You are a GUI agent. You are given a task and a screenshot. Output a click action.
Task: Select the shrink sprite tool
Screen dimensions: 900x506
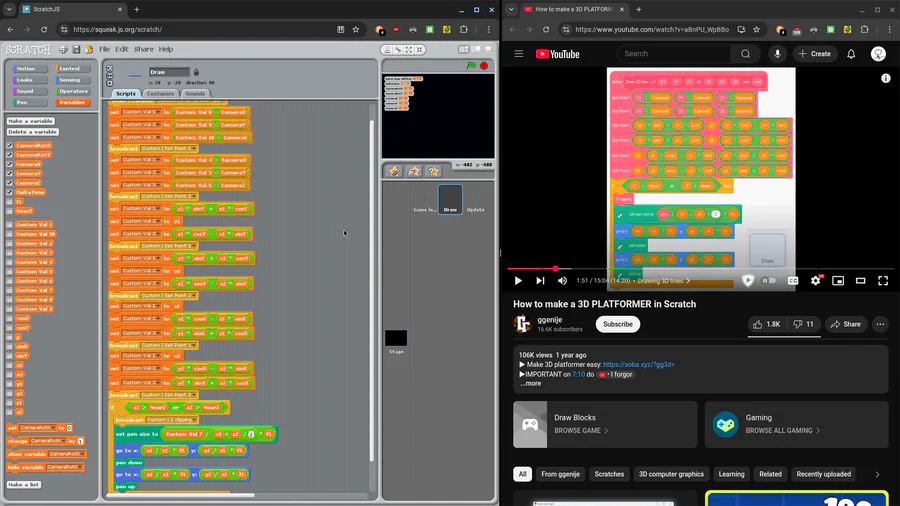click(x=420, y=50)
